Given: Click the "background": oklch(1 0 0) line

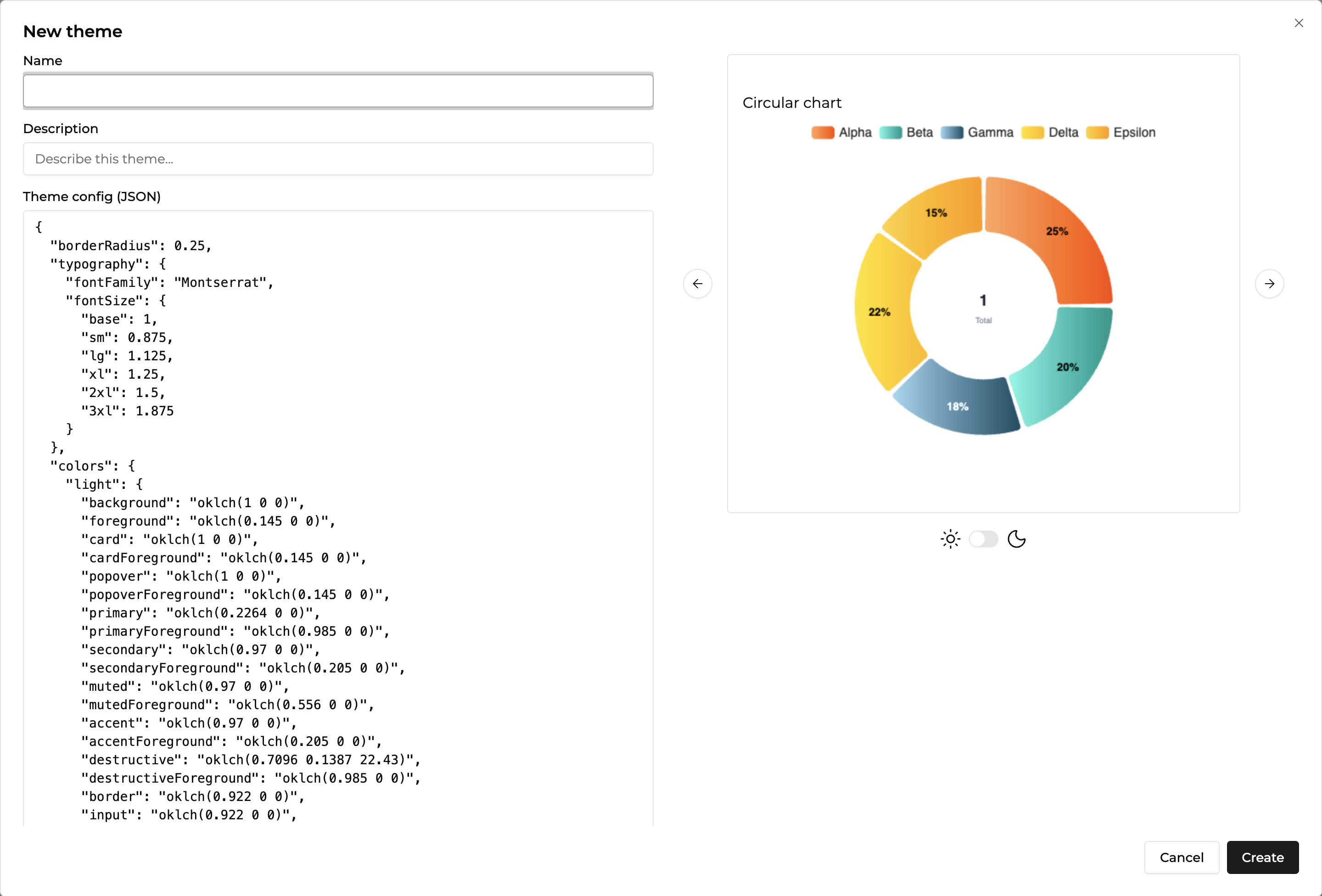Looking at the screenshot, I should (x=193, y=503).
